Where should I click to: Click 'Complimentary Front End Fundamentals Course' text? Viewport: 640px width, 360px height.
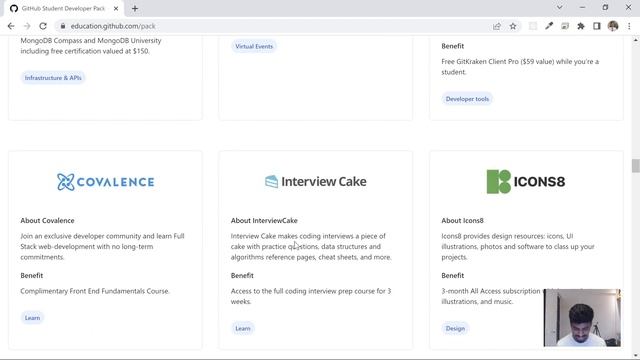(95, 291)
